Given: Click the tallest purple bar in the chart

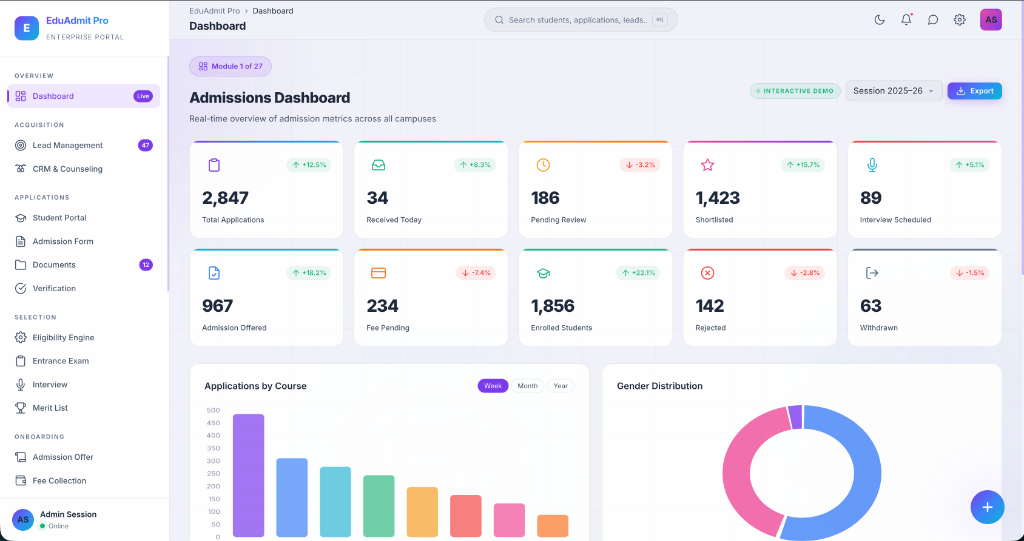Looking at the screenshot, I should tap(248, 475).
